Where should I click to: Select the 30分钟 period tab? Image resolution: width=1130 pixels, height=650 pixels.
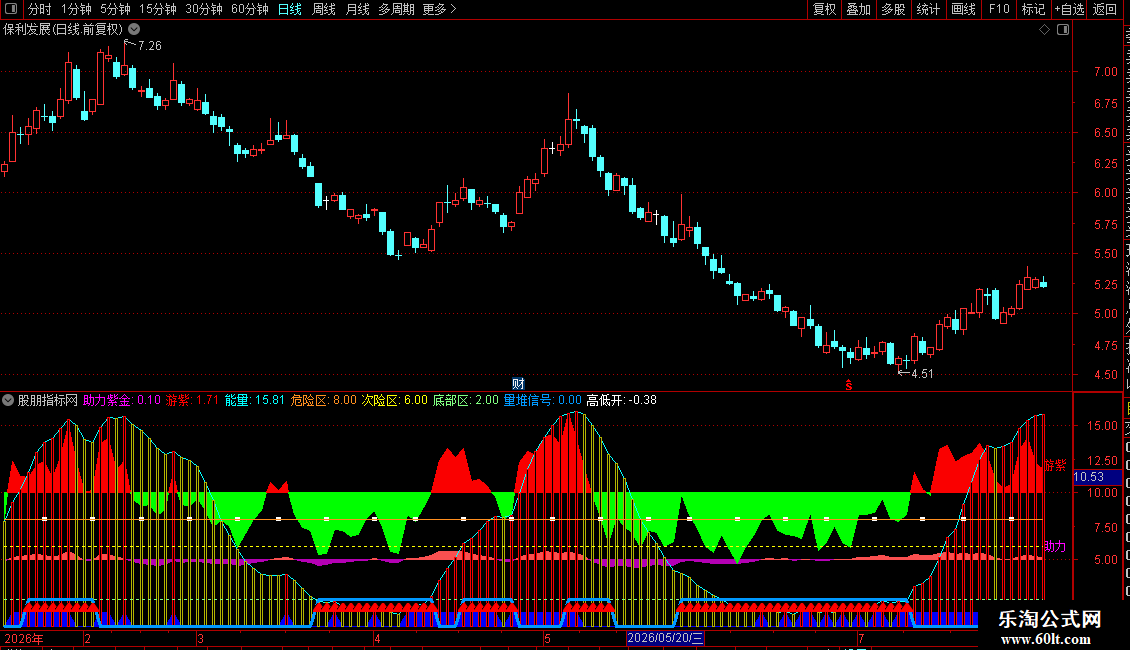[x=203, y=9]
